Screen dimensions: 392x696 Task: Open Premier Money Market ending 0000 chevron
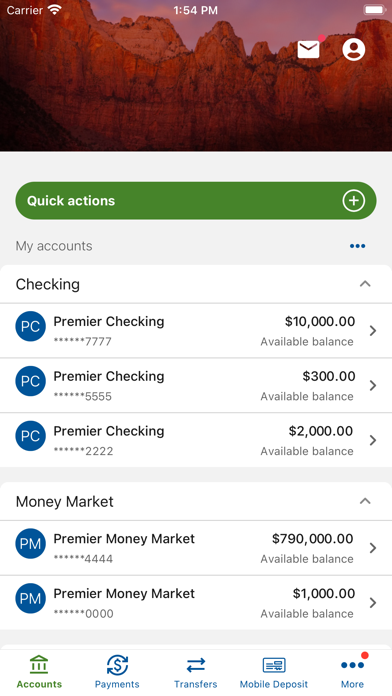tap(373, 602)
